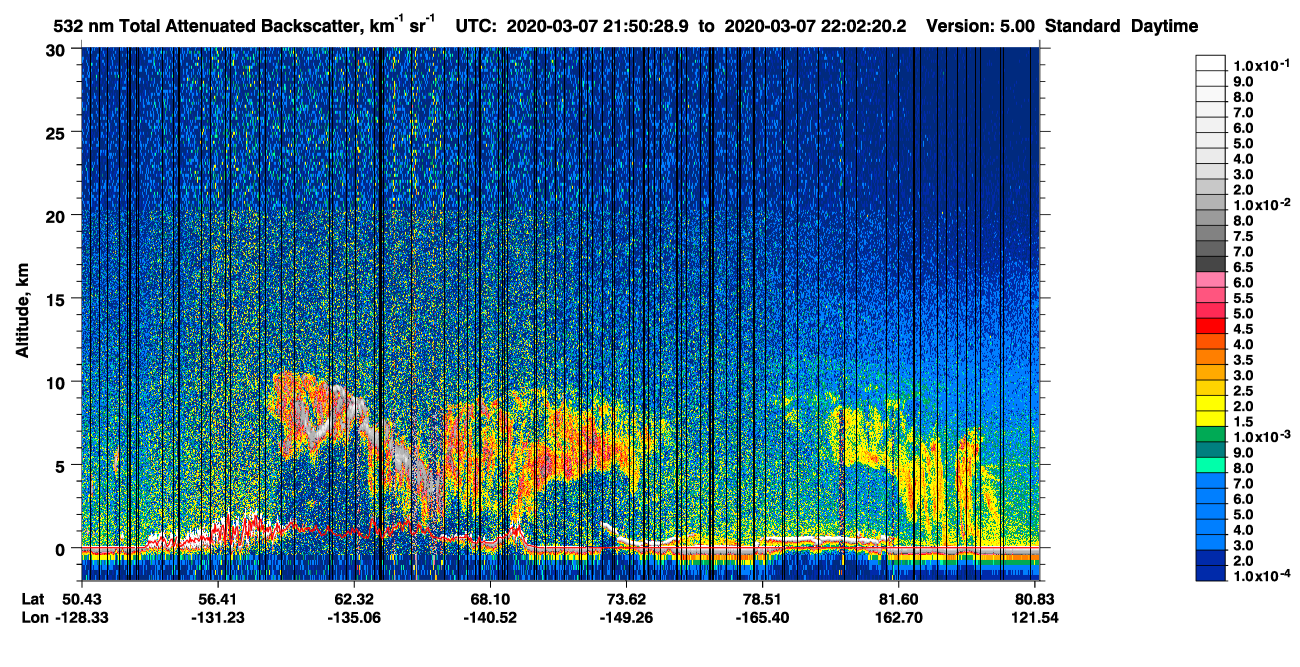Select the end time '2020-03-07 22:02:20.2'
This screenshot has height=667, width=1300.
[x=815, y=27]
